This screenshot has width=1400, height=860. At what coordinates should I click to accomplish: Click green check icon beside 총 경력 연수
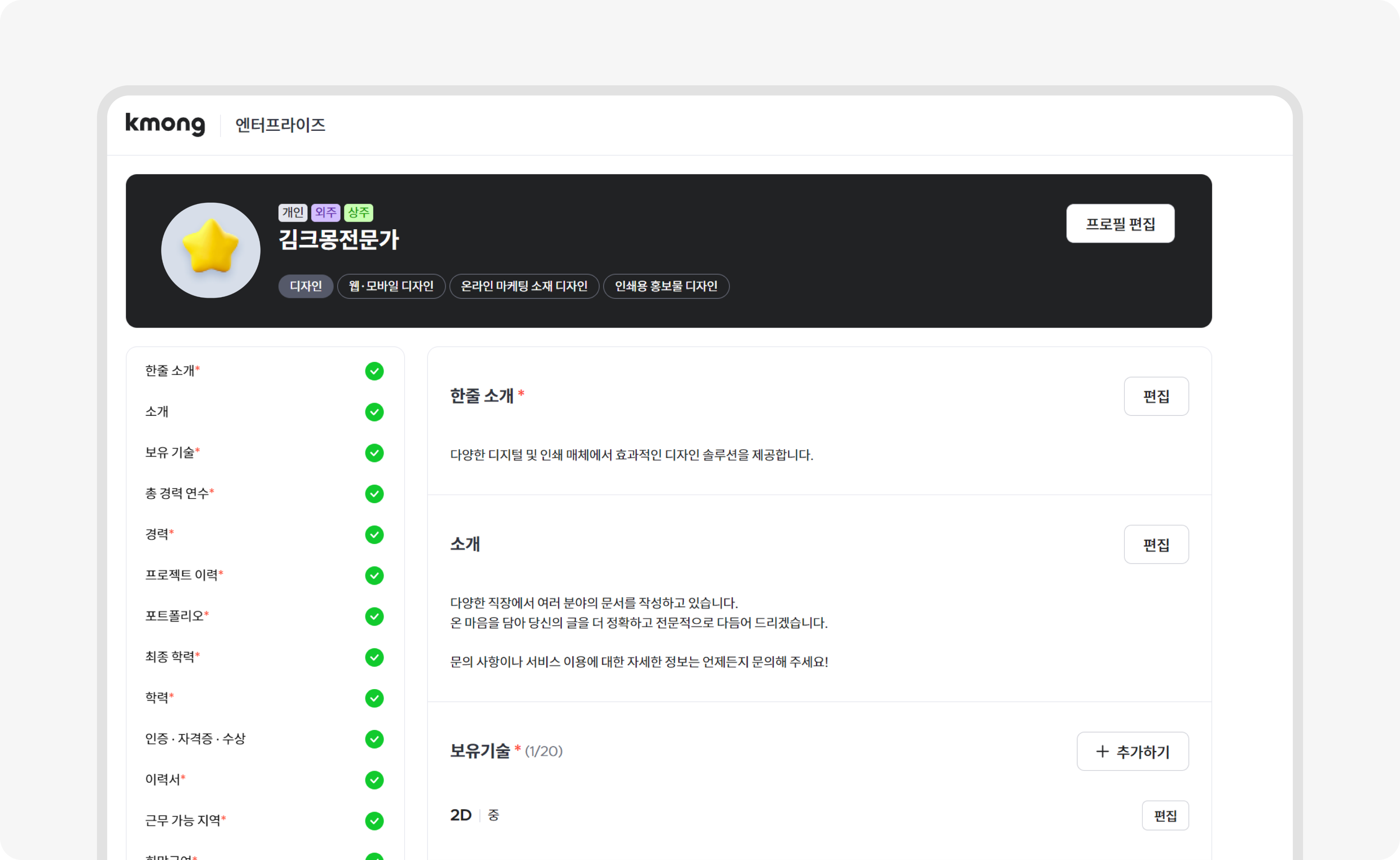[x=374, y=494]
